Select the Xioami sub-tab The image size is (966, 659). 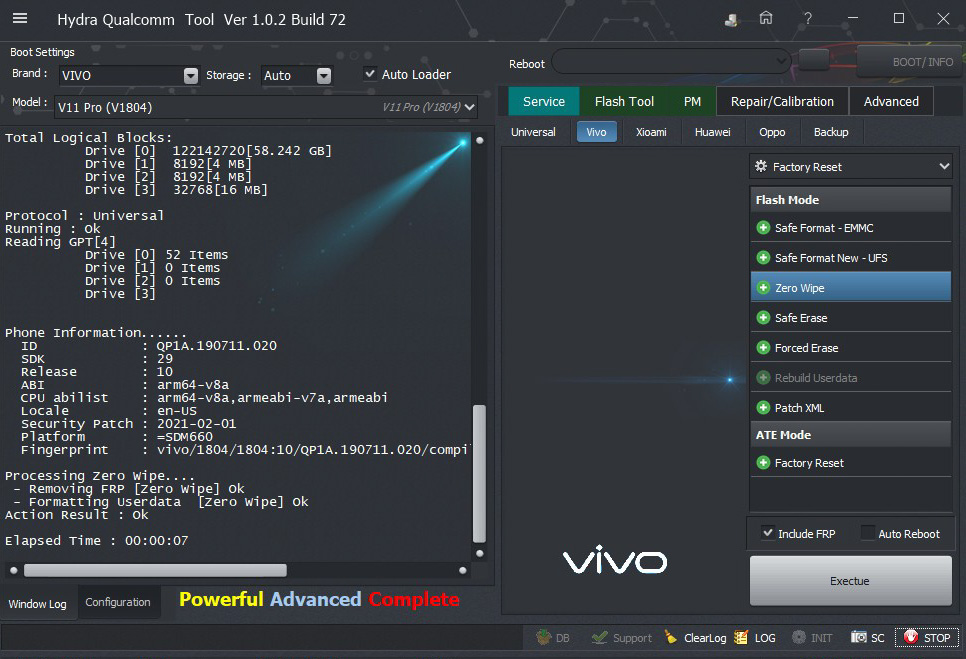(x=651, y=132)
